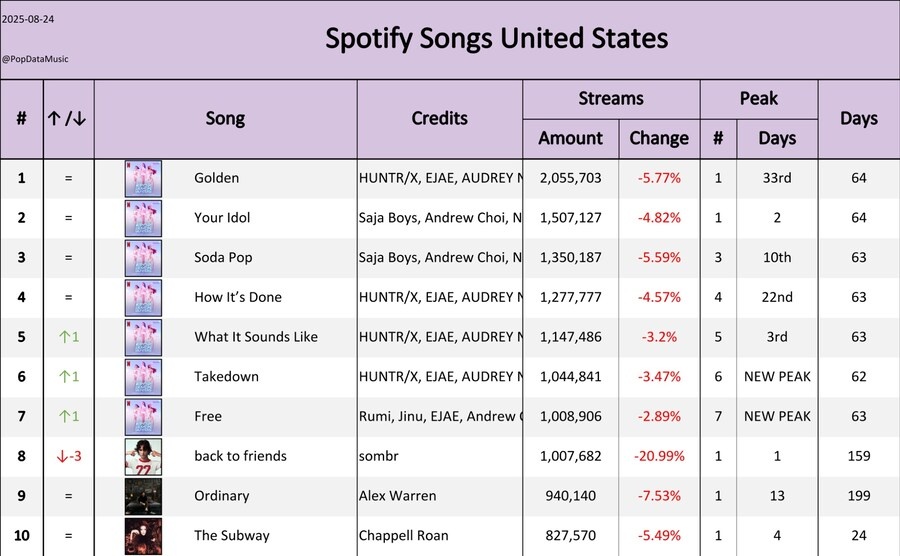Select the Streams header group
The image size is (900, 556).
[x=611, y=99]
